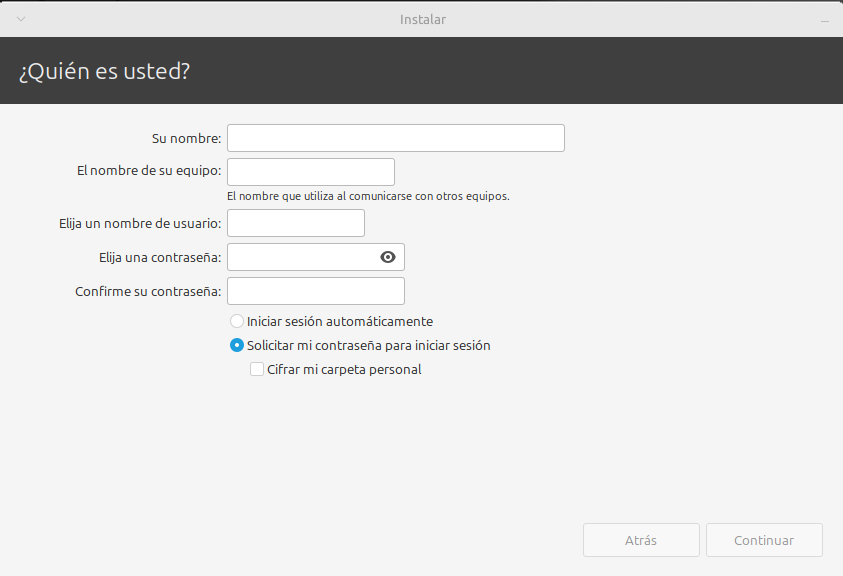The height and width of the screenshot is (576, 843).
Task: Proceed with the Continuar button
Action: pos(764,540)
